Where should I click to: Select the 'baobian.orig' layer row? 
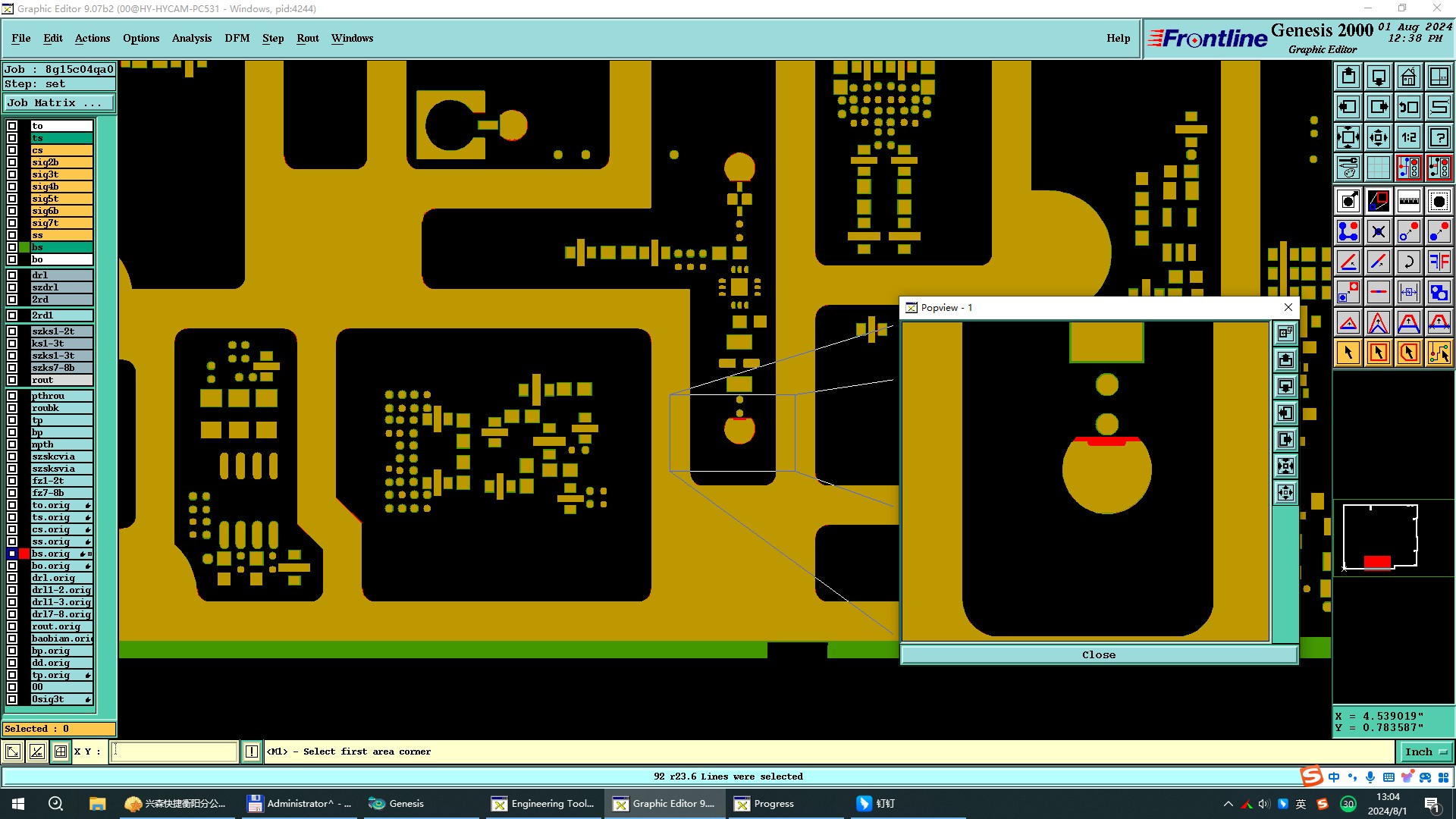point(61,639)
